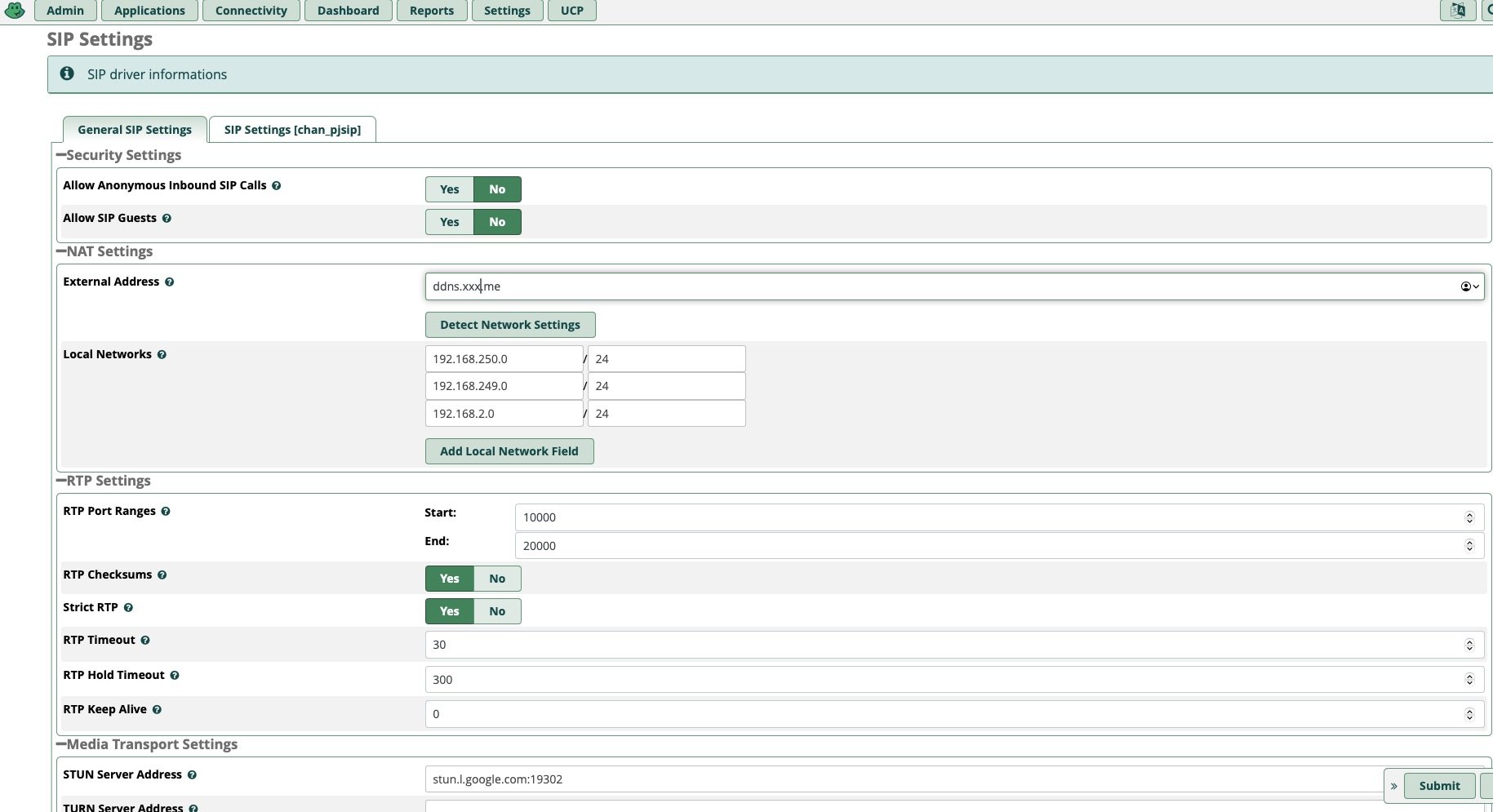Adjust RTP Keep Alive with stepper arrows
Image resolution: width=1493 pixels, height=812 pixels.
coord(1469,714)
